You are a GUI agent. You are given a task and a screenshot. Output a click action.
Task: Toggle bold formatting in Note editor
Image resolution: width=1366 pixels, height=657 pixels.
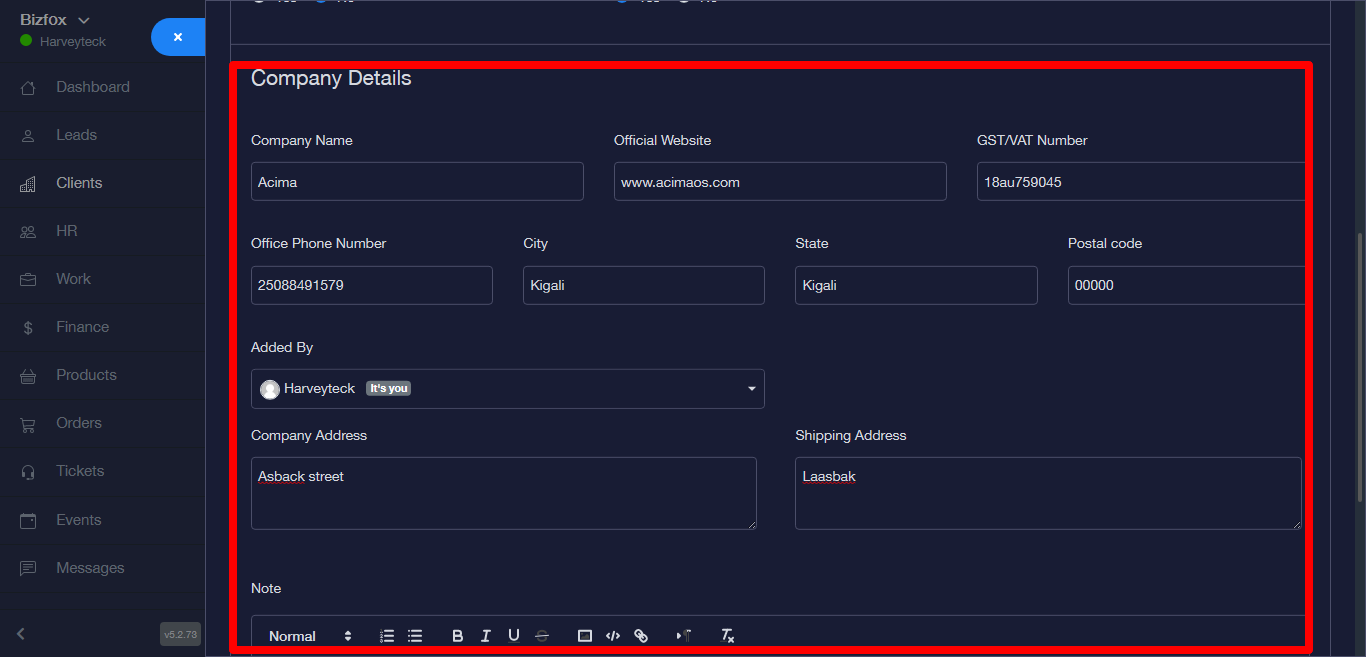(x=458, y=636)
